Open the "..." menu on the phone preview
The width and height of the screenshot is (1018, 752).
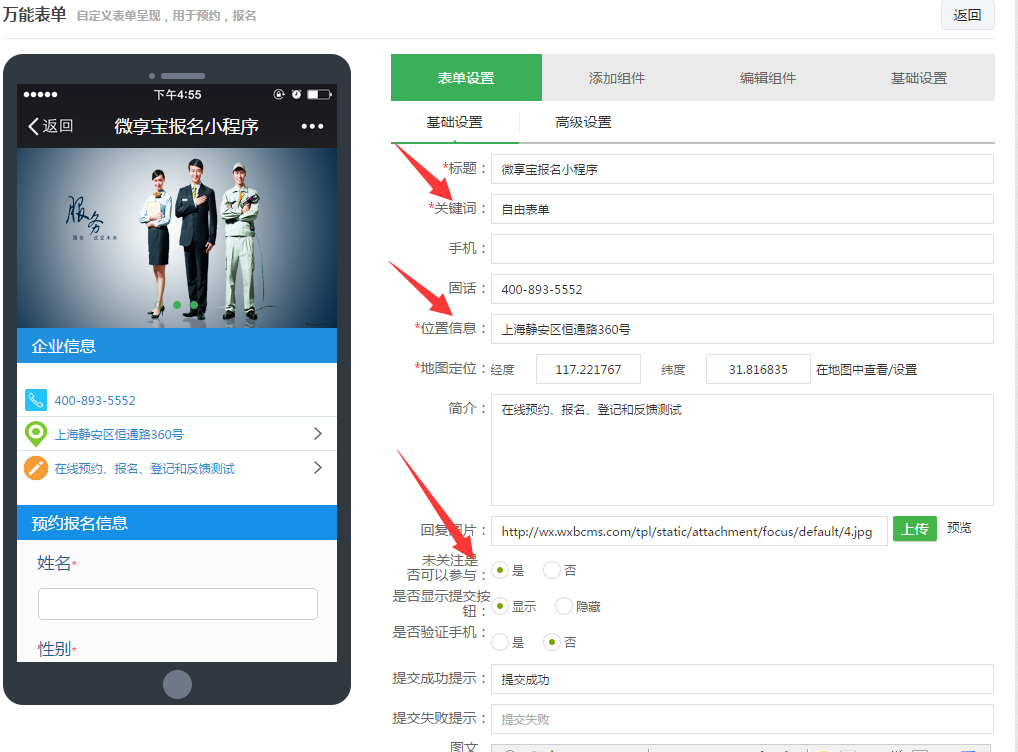tap(311, 127)
